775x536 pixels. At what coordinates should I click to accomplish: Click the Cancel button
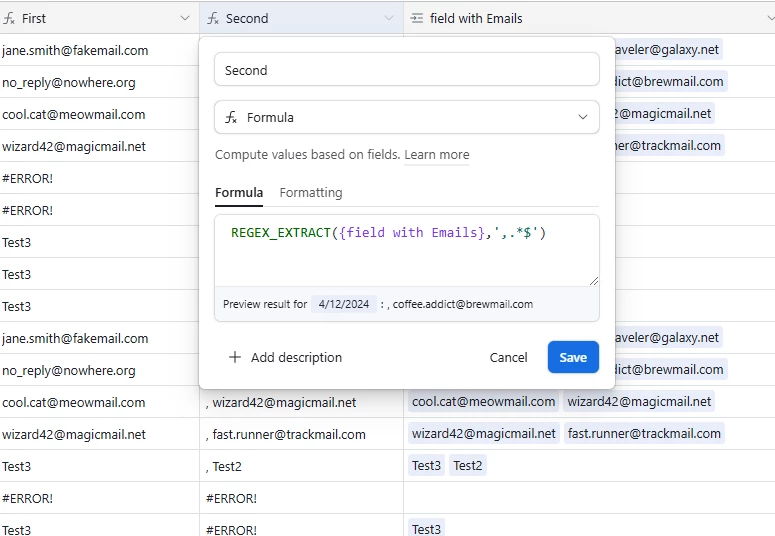tap(508, 357)
